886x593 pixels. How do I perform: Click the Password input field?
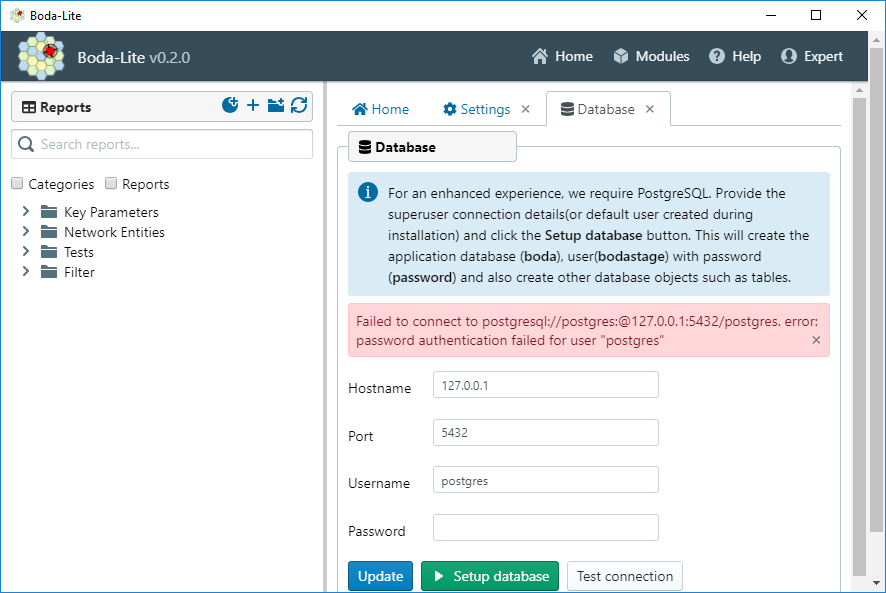tap(545, 527)
